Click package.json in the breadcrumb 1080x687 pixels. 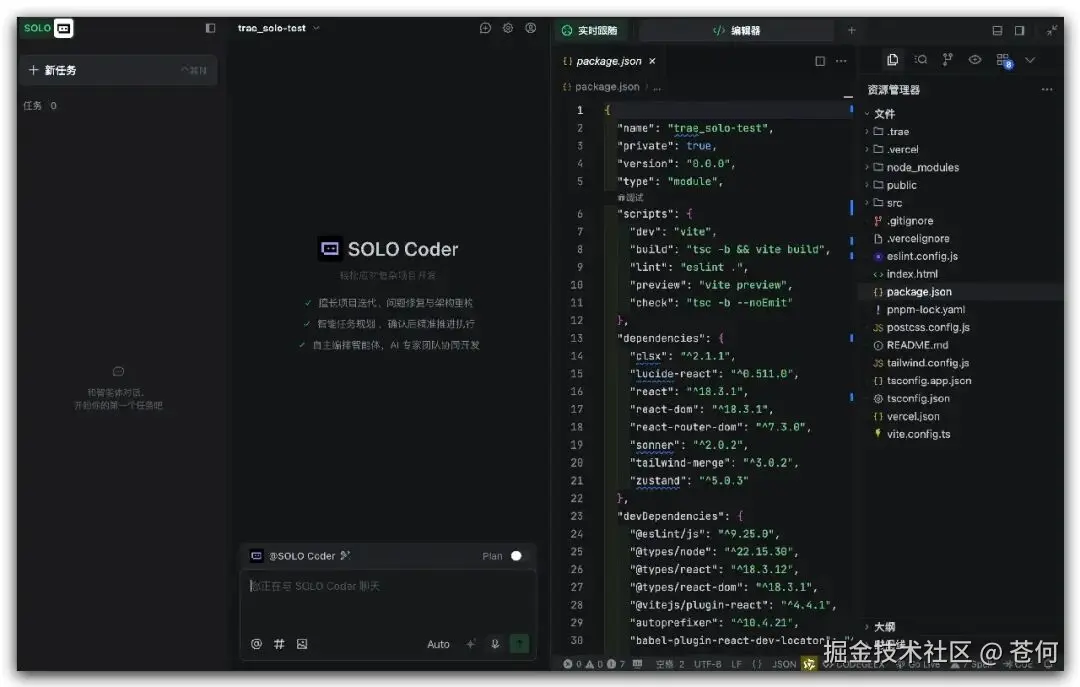(x=607, y=87)
